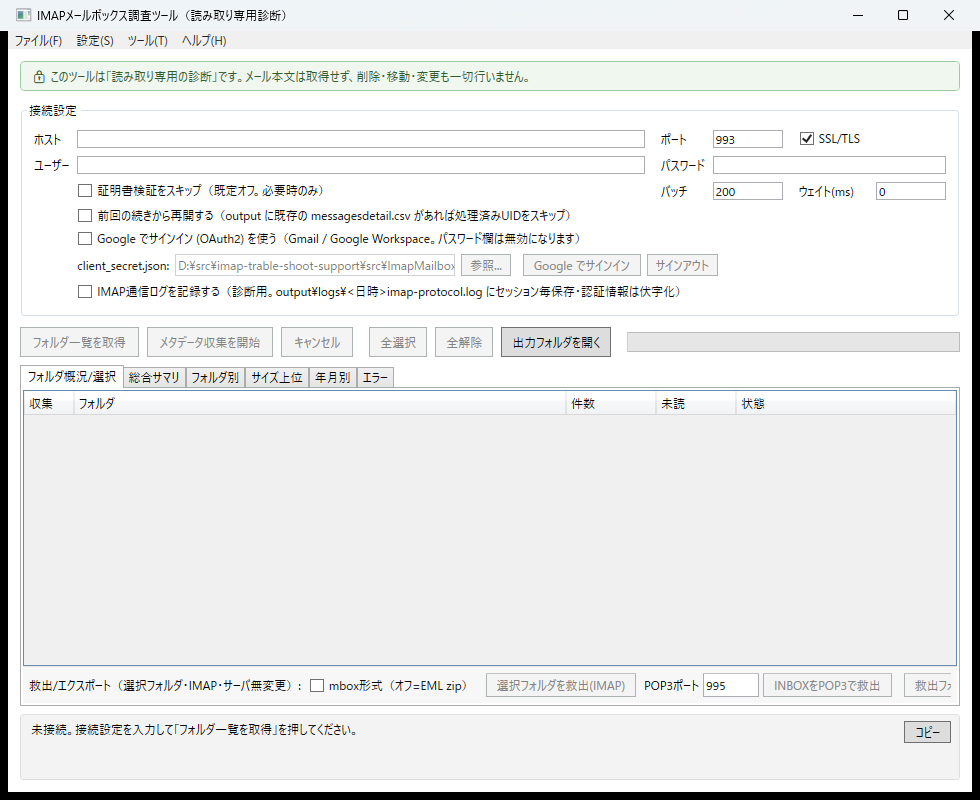
Task: Minimize the IMAP tool window
Action: (x=858, y=15)
